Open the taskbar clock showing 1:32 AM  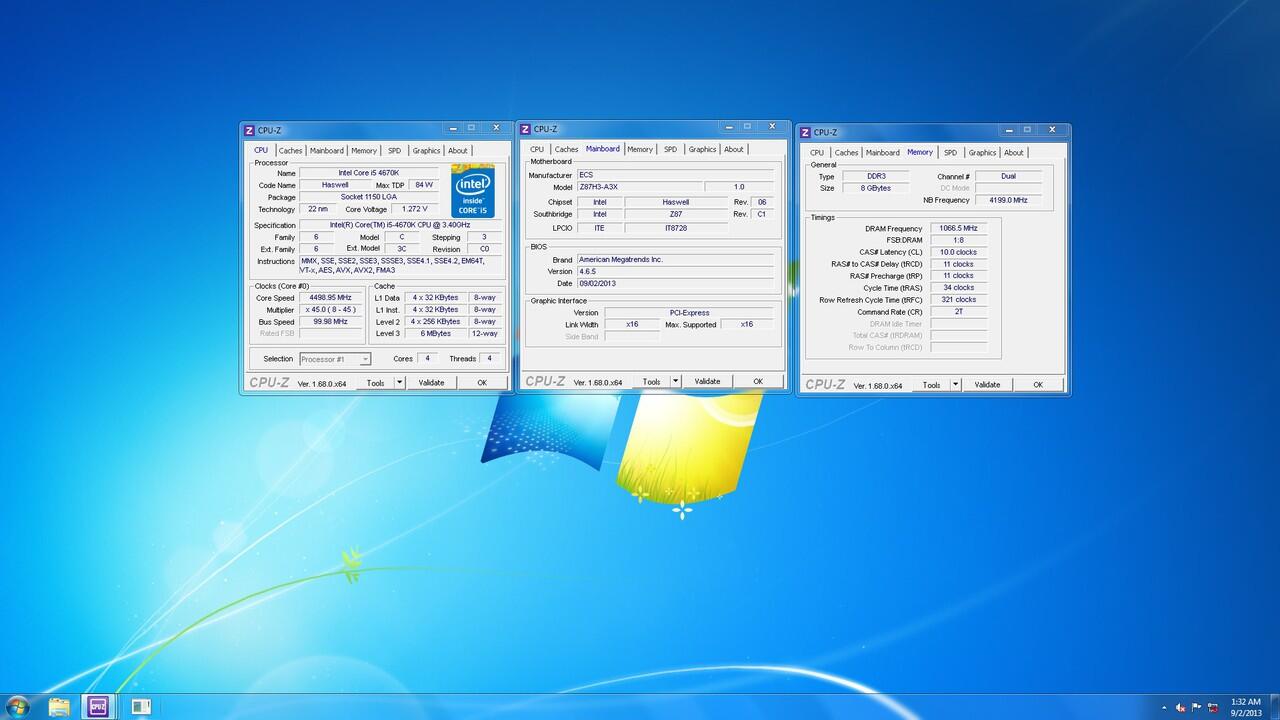coord(1245,707)
